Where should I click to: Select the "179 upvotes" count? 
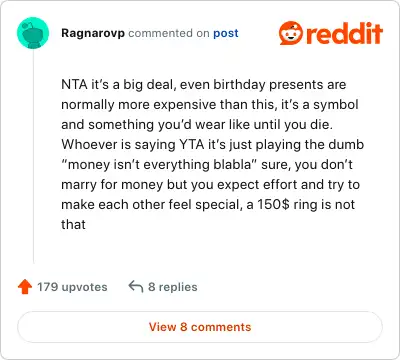72,287
